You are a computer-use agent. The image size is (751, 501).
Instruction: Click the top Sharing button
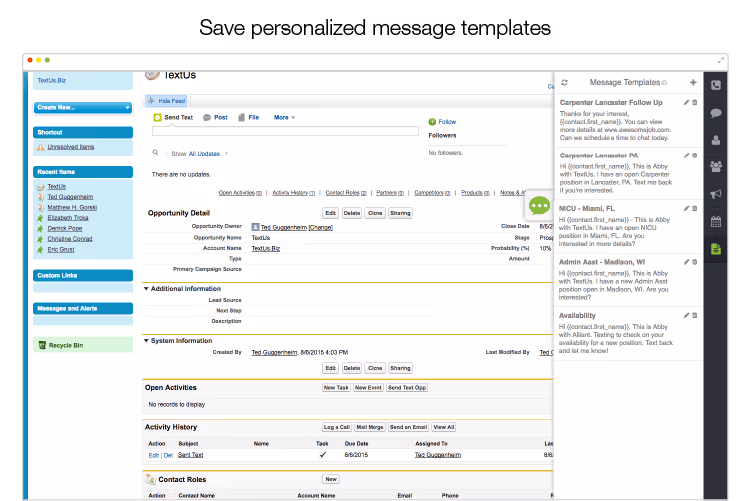coord(400,213)
